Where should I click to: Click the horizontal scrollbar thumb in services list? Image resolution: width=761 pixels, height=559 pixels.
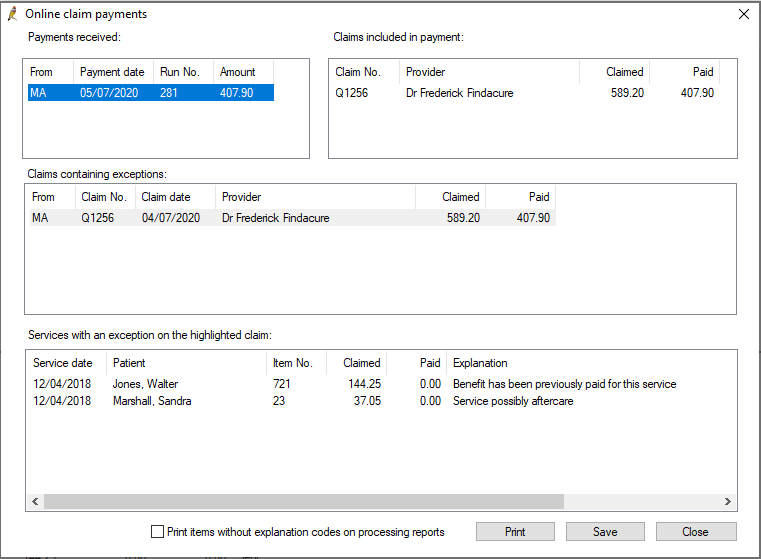point(304,501)
